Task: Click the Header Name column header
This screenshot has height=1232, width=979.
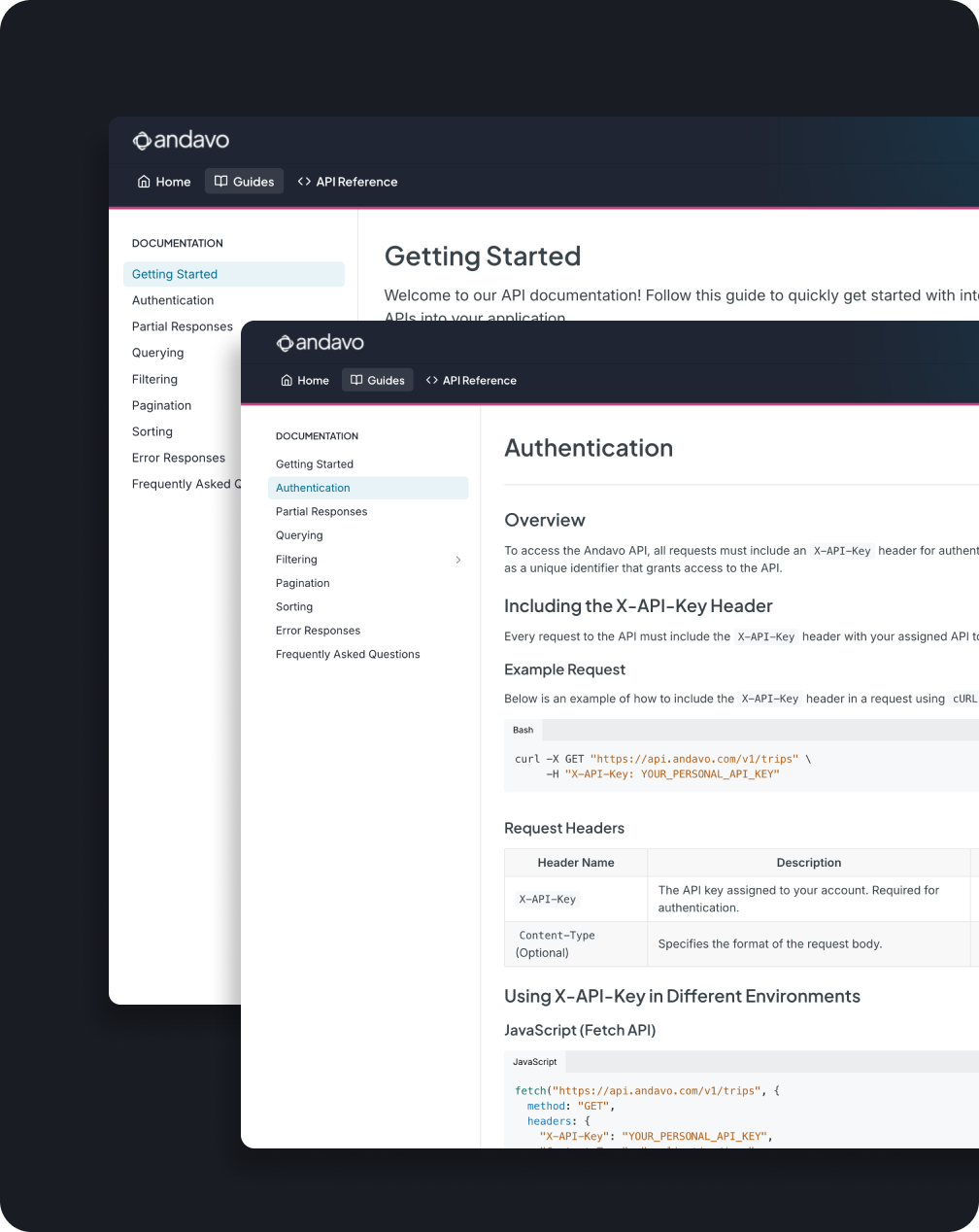Action: point(576,863)
